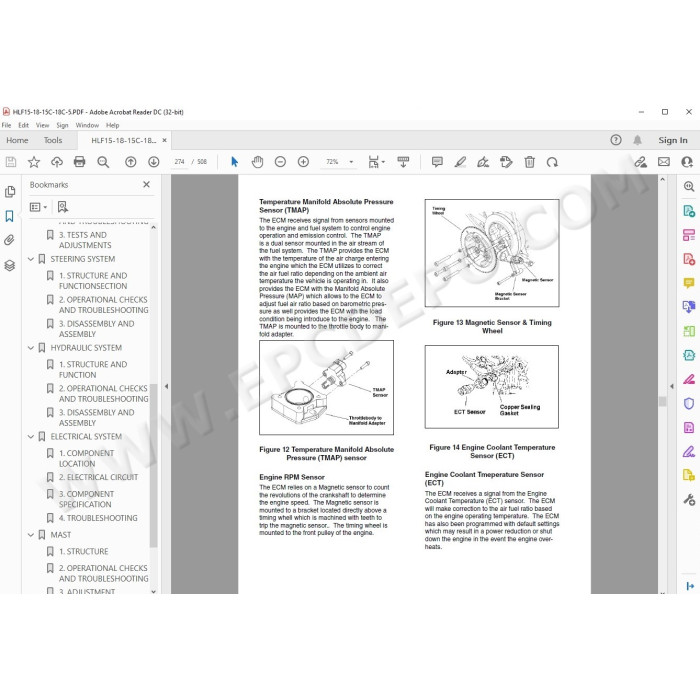Collapse the left navigation pane arrow
The image size is (700, 700).
(167, 387)
